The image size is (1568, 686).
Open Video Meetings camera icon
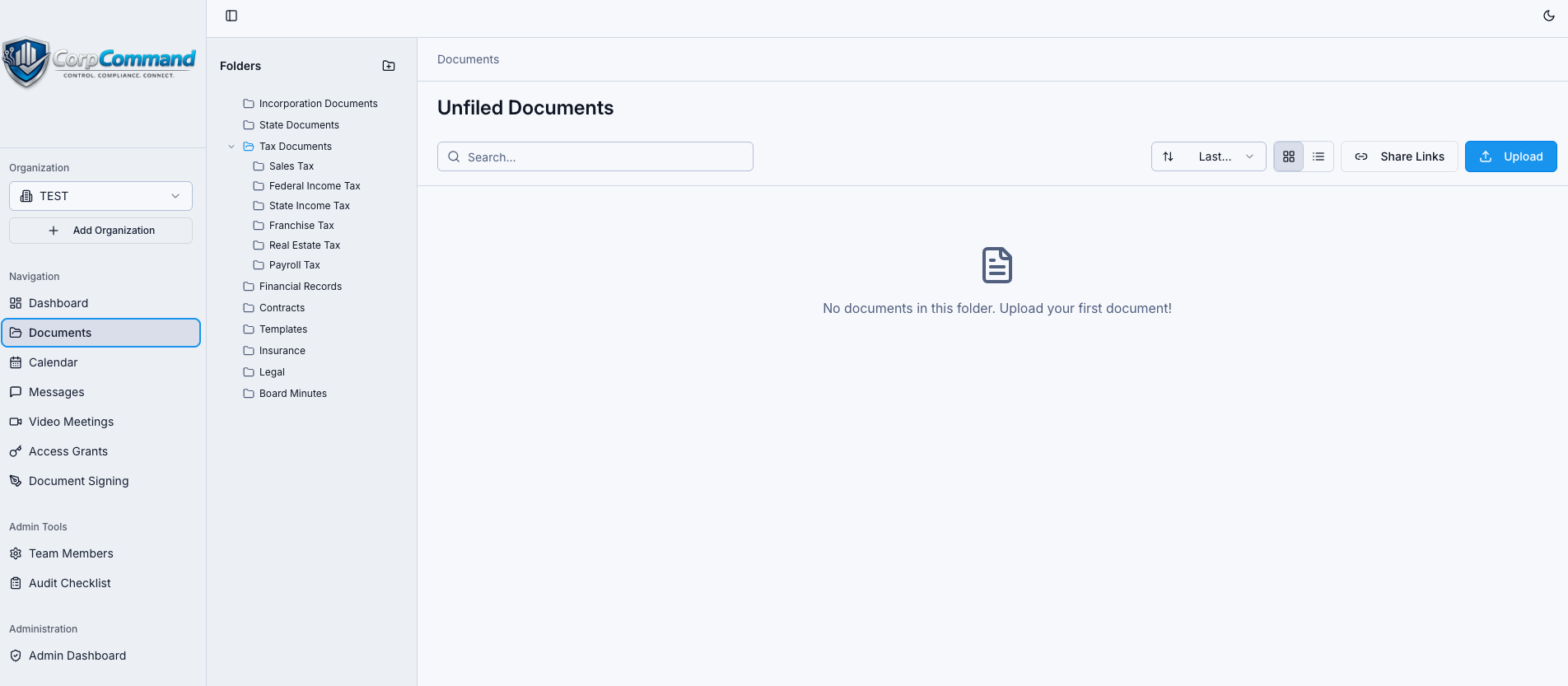click(16, 422)
